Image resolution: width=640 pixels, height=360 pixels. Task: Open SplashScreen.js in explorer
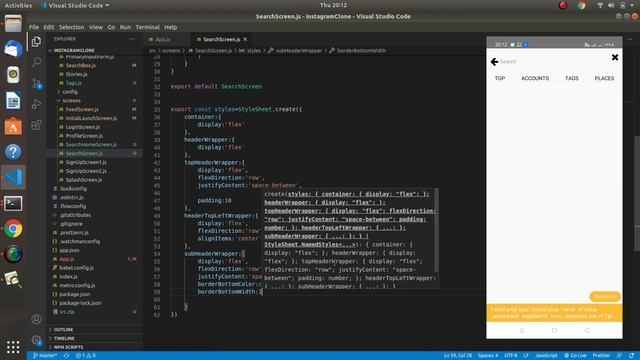(84, 180)
